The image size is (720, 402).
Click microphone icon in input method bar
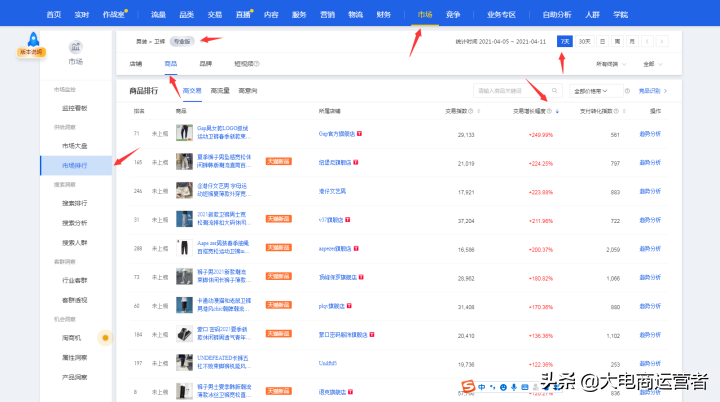(514, 387)
